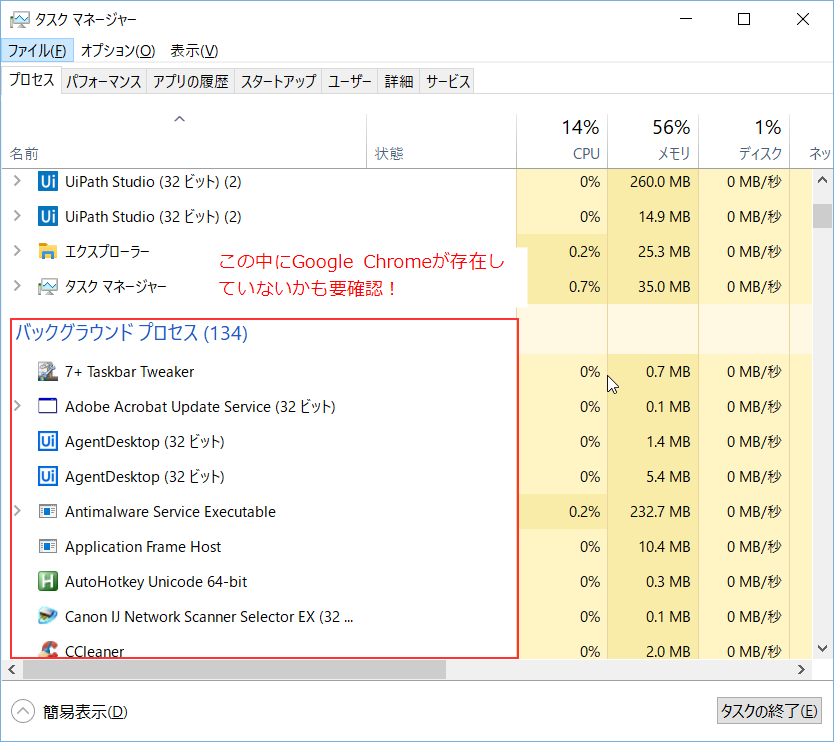Expand the Antimalware Service Executable group
Viewport: 834px width, 742px height.
(x=17, y=511)
